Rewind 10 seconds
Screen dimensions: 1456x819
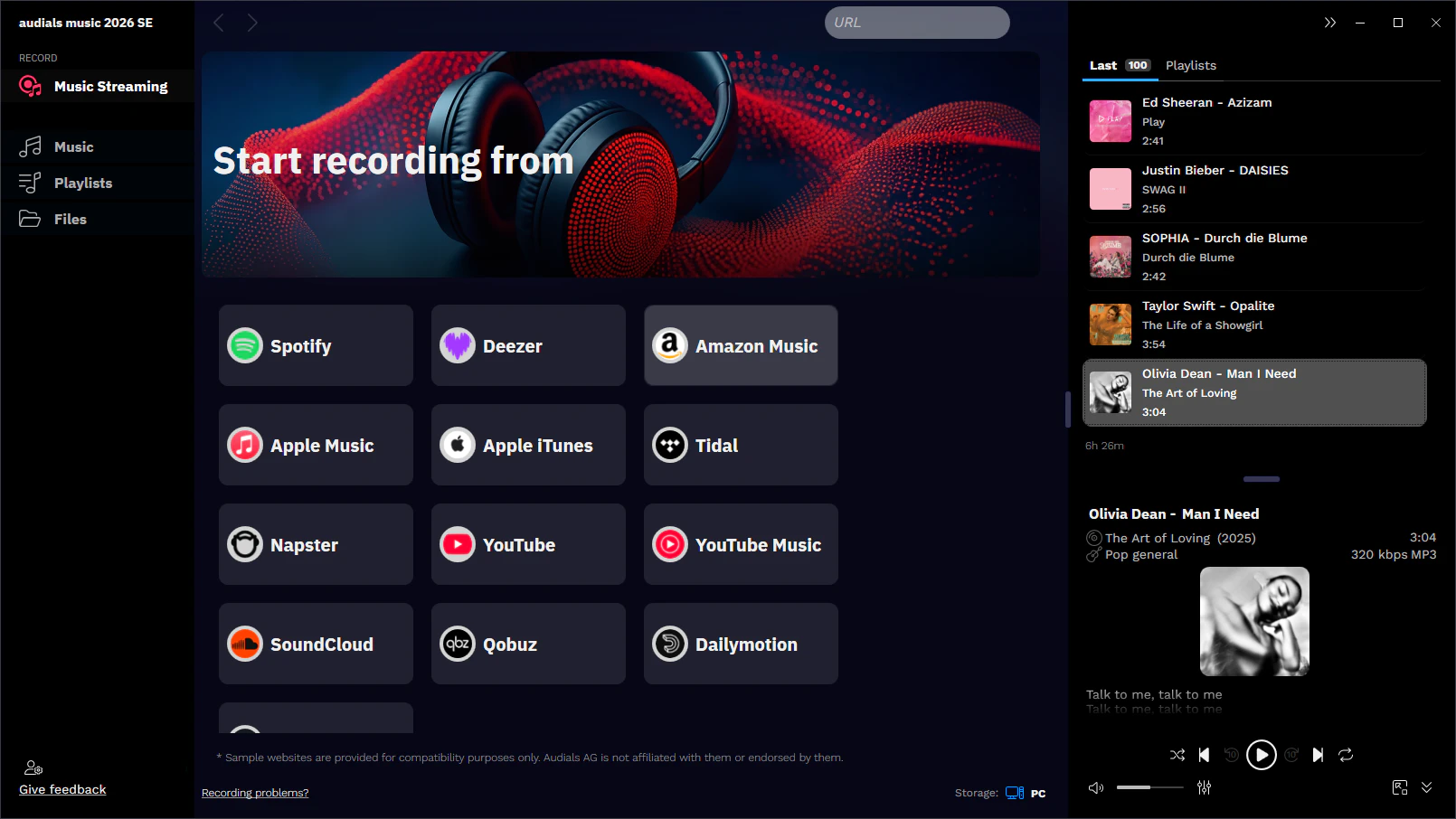click(x=1231, y=755)
